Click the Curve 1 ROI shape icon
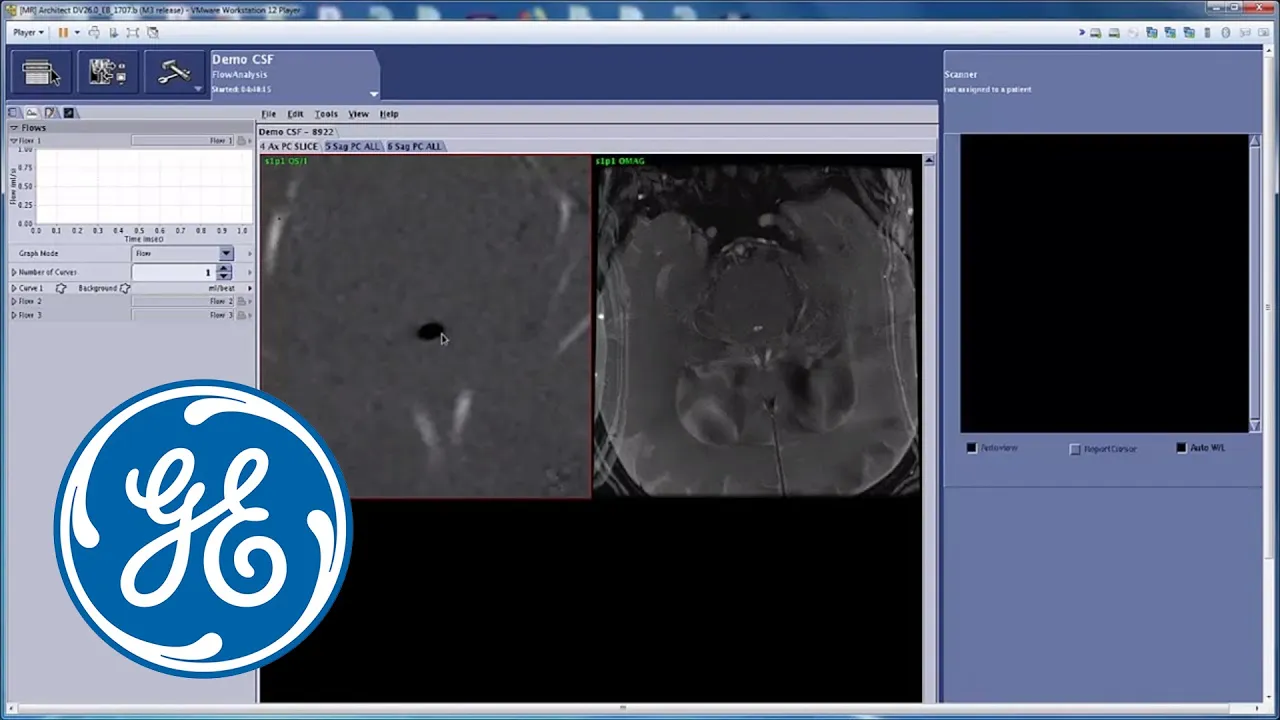The height and width of the screenshot is (720, 1280). pyautogui.click(x=61, y=288)
